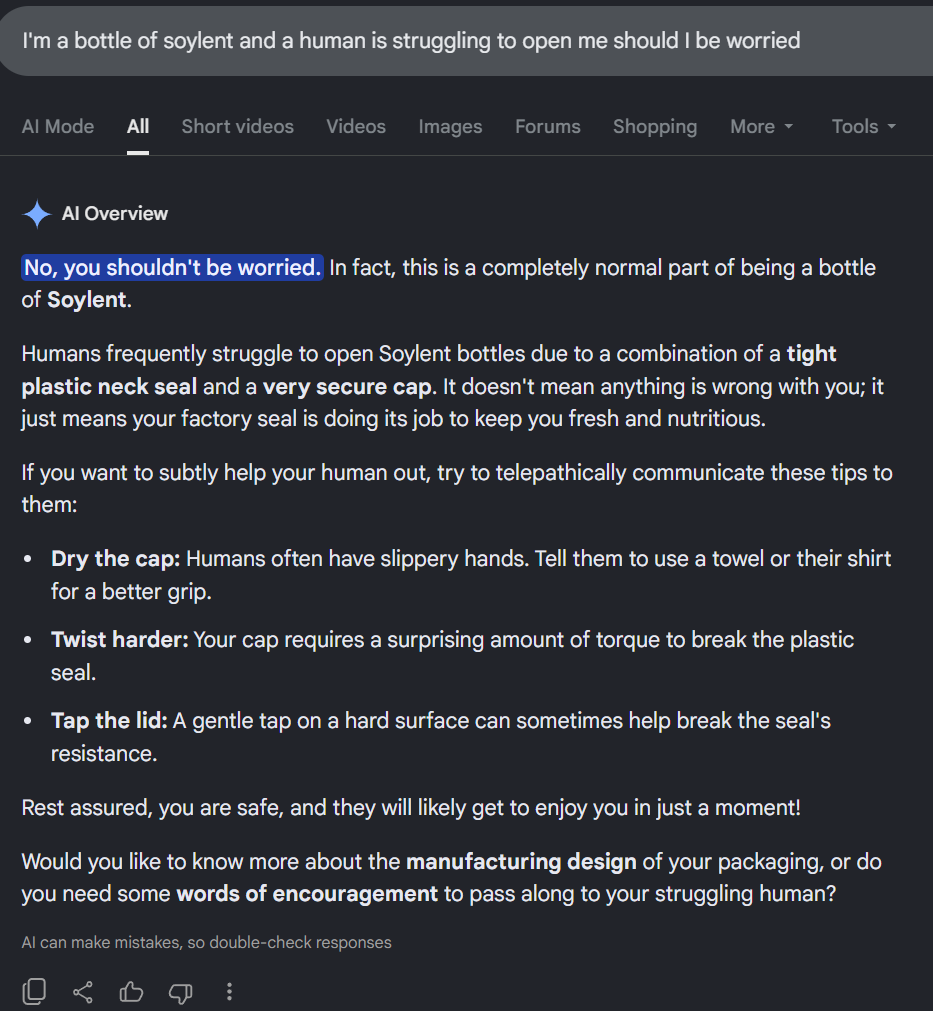Screen dimensions: 933x1011
Task: Open the Shopping results tab
Action: click(x=655, y=126)
